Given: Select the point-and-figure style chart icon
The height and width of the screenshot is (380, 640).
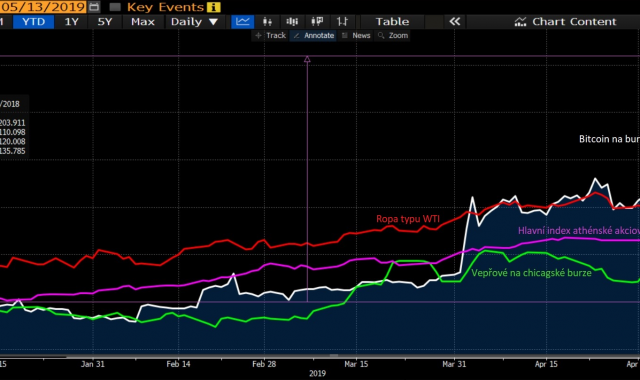Looking at the screenshot, I should 317,22.
